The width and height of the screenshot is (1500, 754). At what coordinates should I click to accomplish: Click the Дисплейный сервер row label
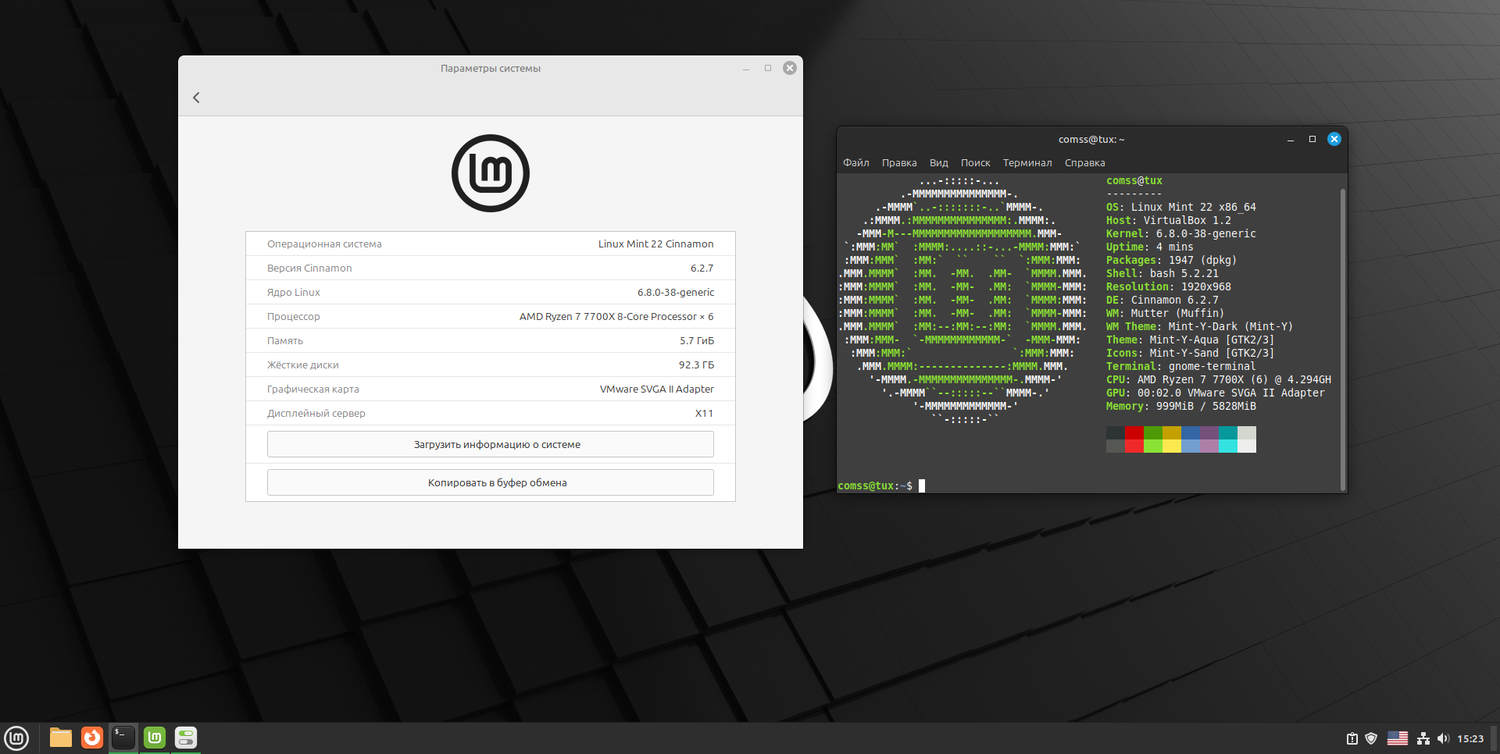[x=316, y=413]
